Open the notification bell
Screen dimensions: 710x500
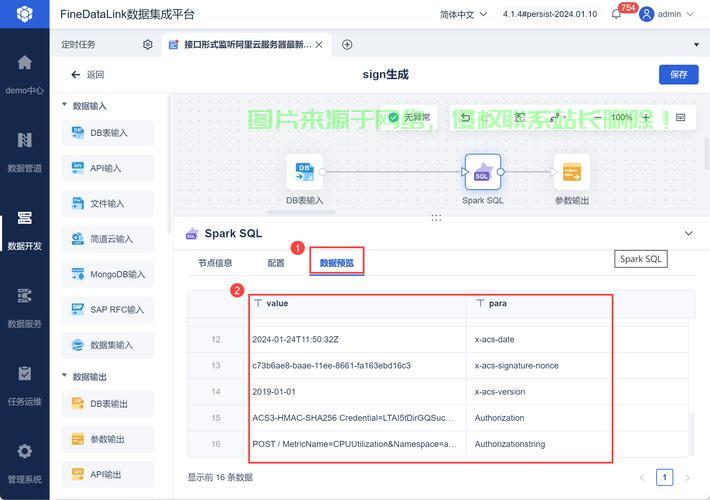pos(616,14)
